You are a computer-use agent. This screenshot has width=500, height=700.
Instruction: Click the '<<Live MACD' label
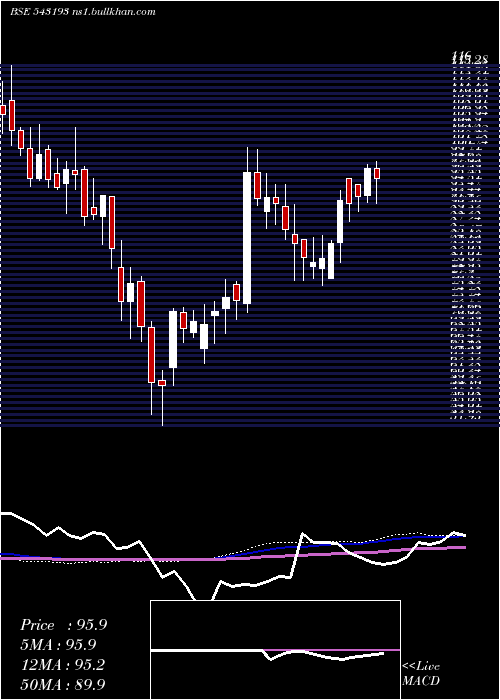pos(421,673)
